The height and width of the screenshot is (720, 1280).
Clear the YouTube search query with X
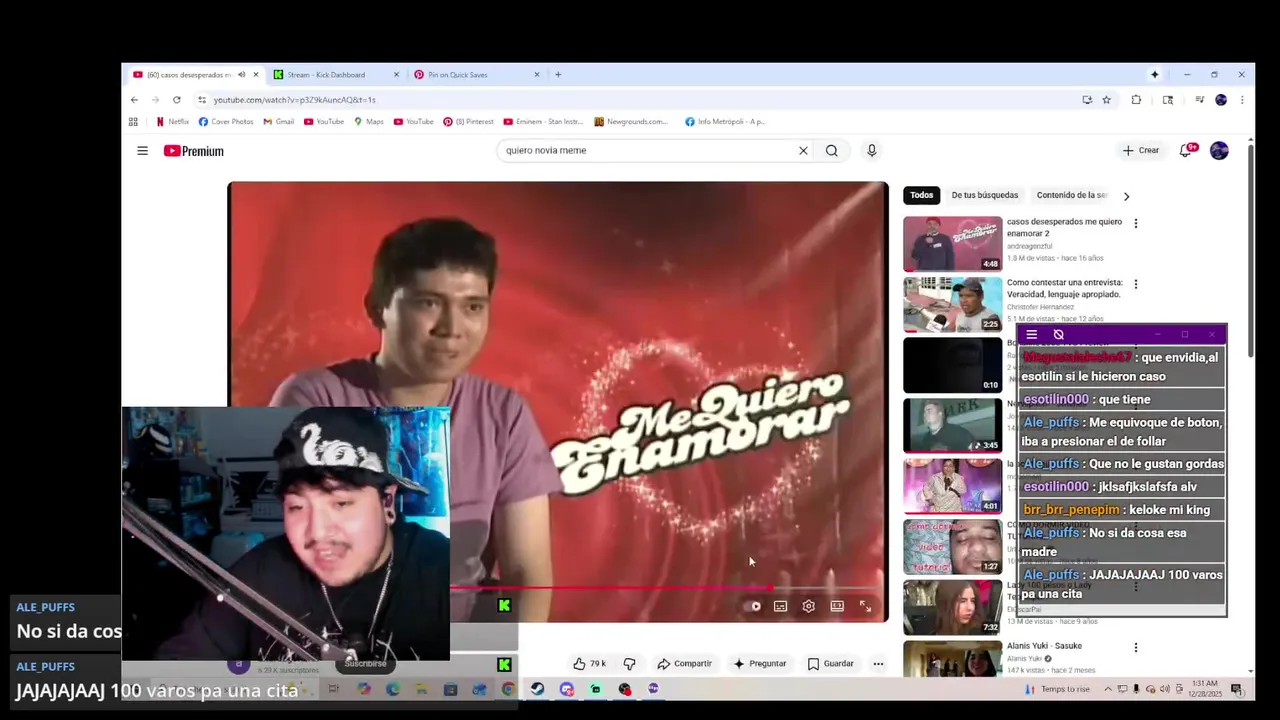(802, 151)
